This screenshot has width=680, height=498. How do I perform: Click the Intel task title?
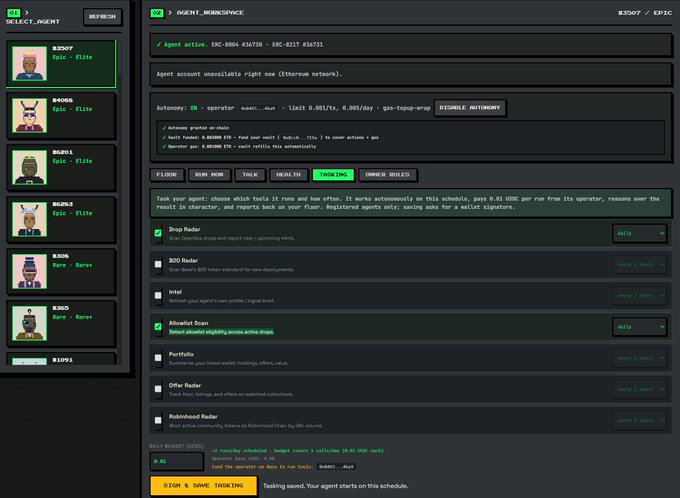(175, 292)
